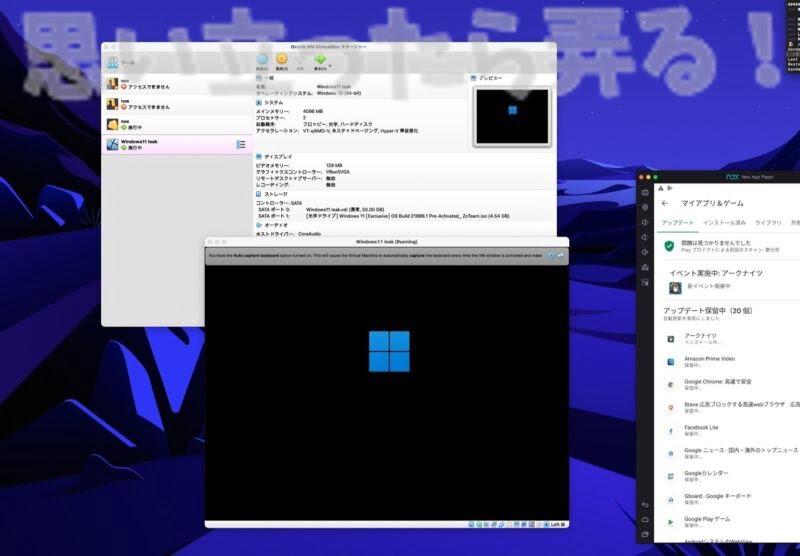Screen dimensions: 800x556
Task: Click the General (一般) section header
Action: (265, 78)
